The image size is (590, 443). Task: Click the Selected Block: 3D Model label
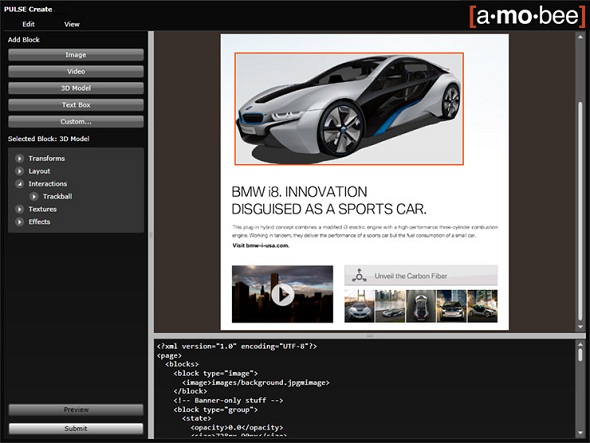click(49, 139)
